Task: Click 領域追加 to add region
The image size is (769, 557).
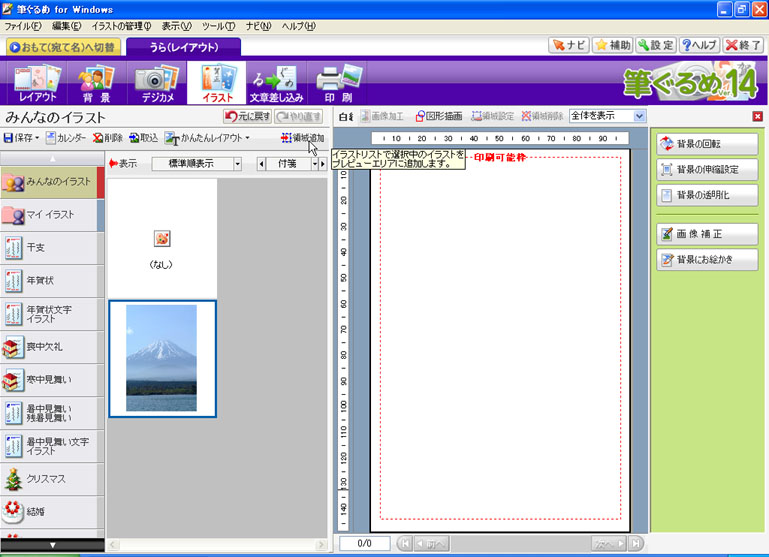Action: (302, 138)
